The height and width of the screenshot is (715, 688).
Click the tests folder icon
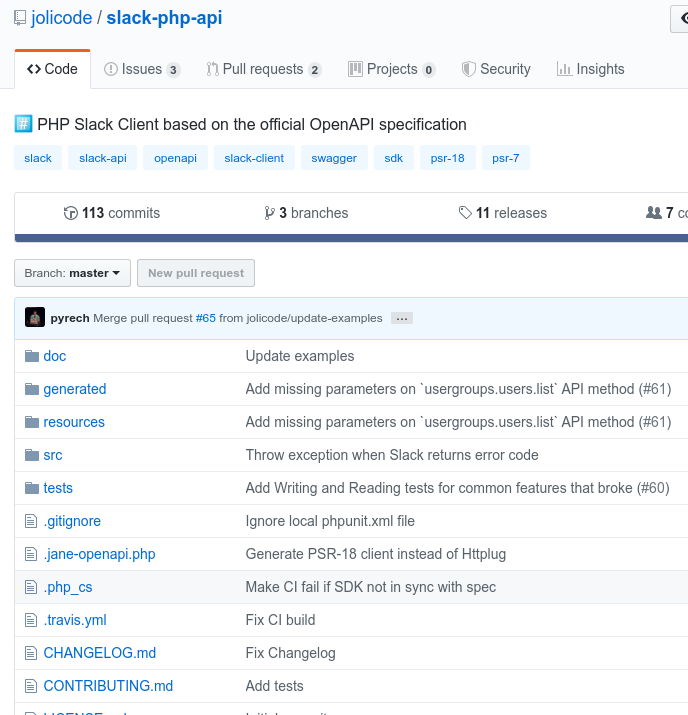[31, 488]
